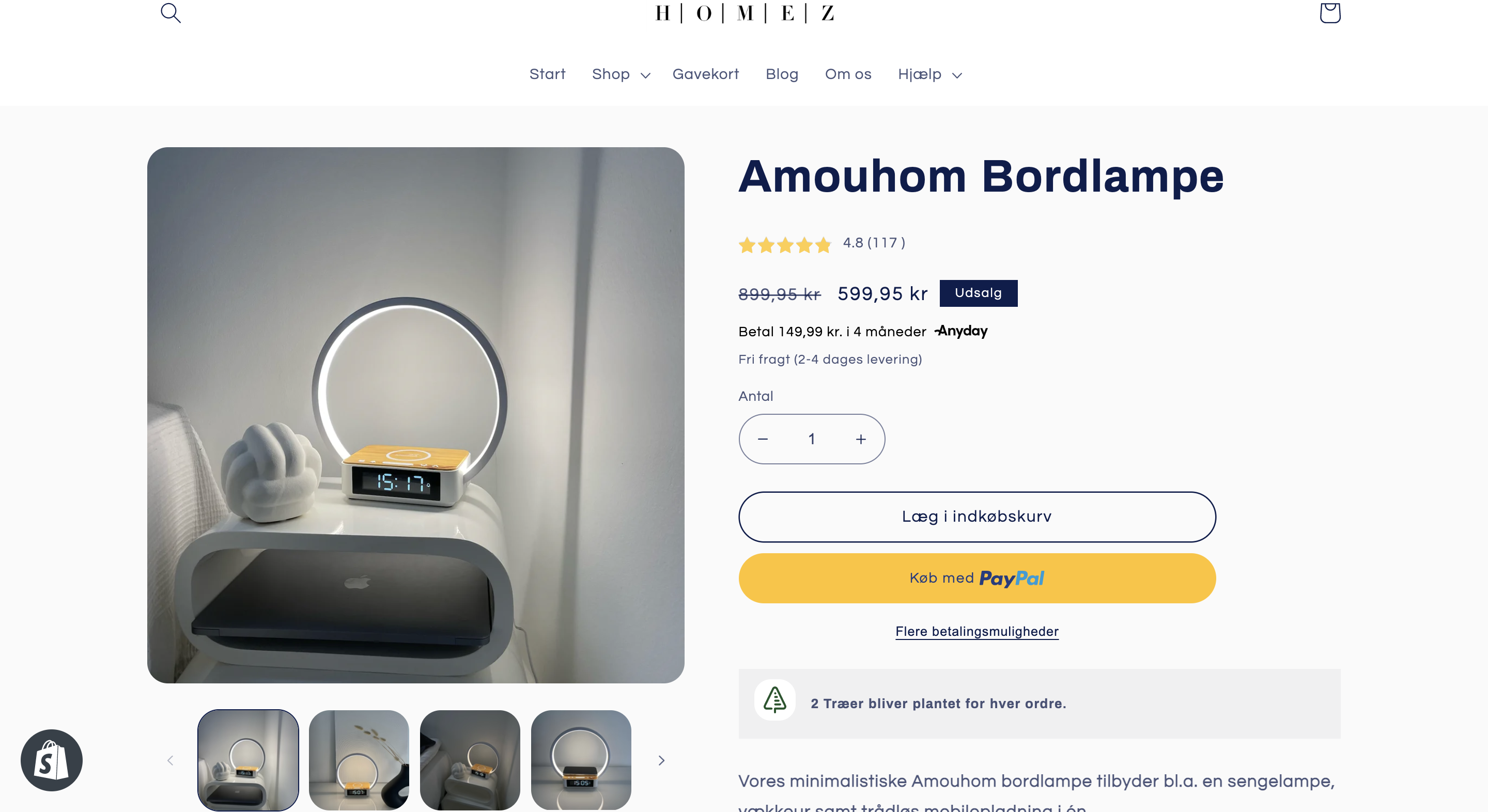Screen dimensions: 1488x812
Task: Increase quantity with plus button
Action: pyautogui.click(x=861, y=440)
